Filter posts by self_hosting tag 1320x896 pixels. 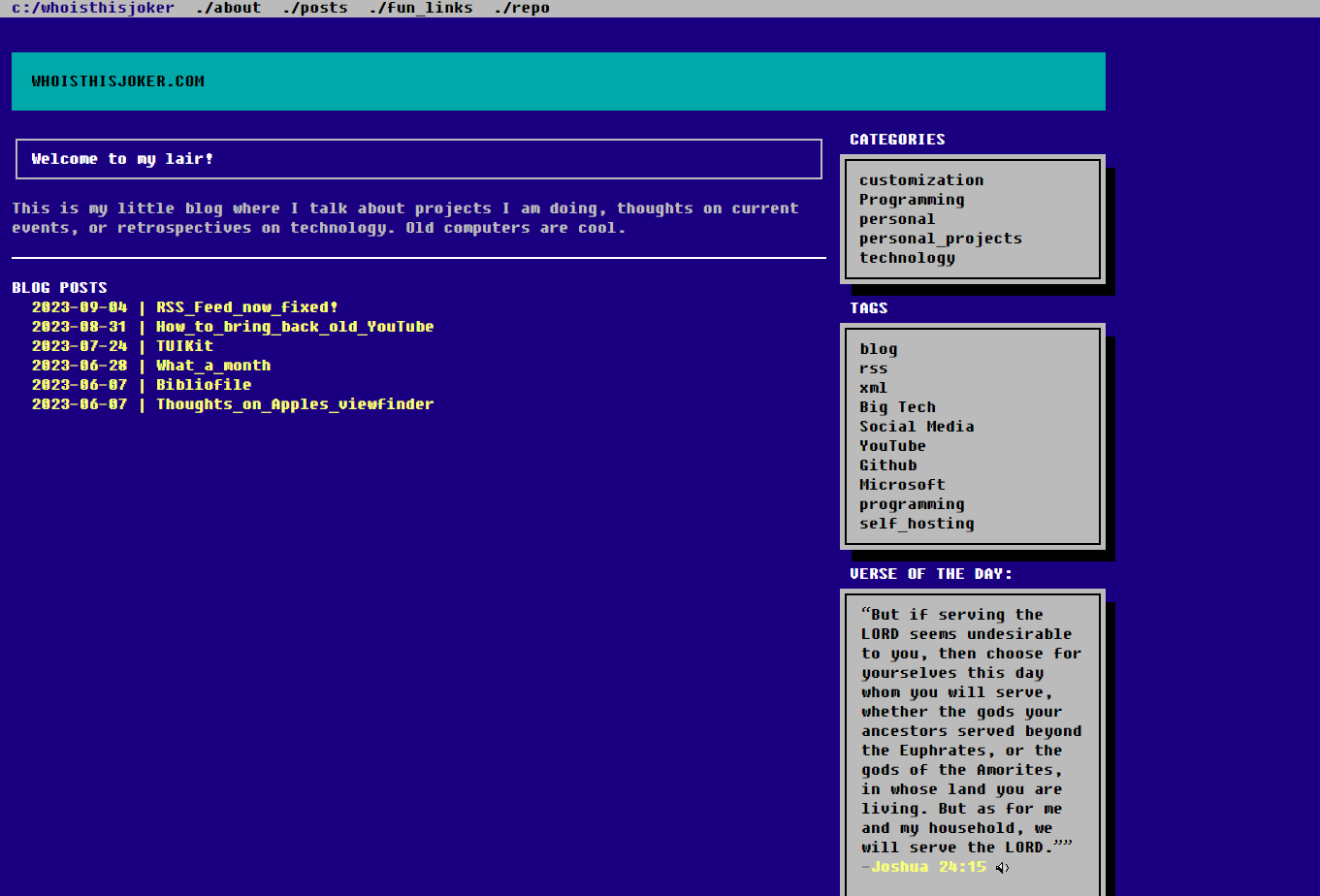coord(917,524)
